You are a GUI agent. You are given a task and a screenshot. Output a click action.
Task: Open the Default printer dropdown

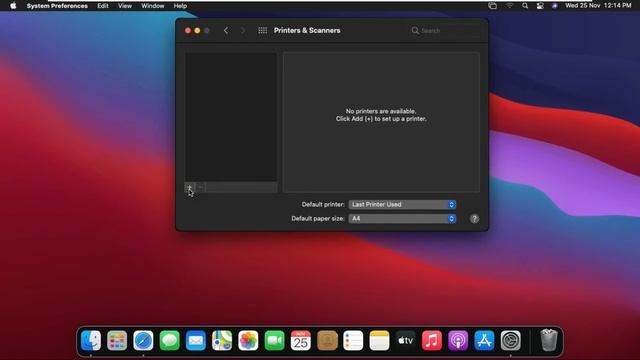[x=402, y=204]
